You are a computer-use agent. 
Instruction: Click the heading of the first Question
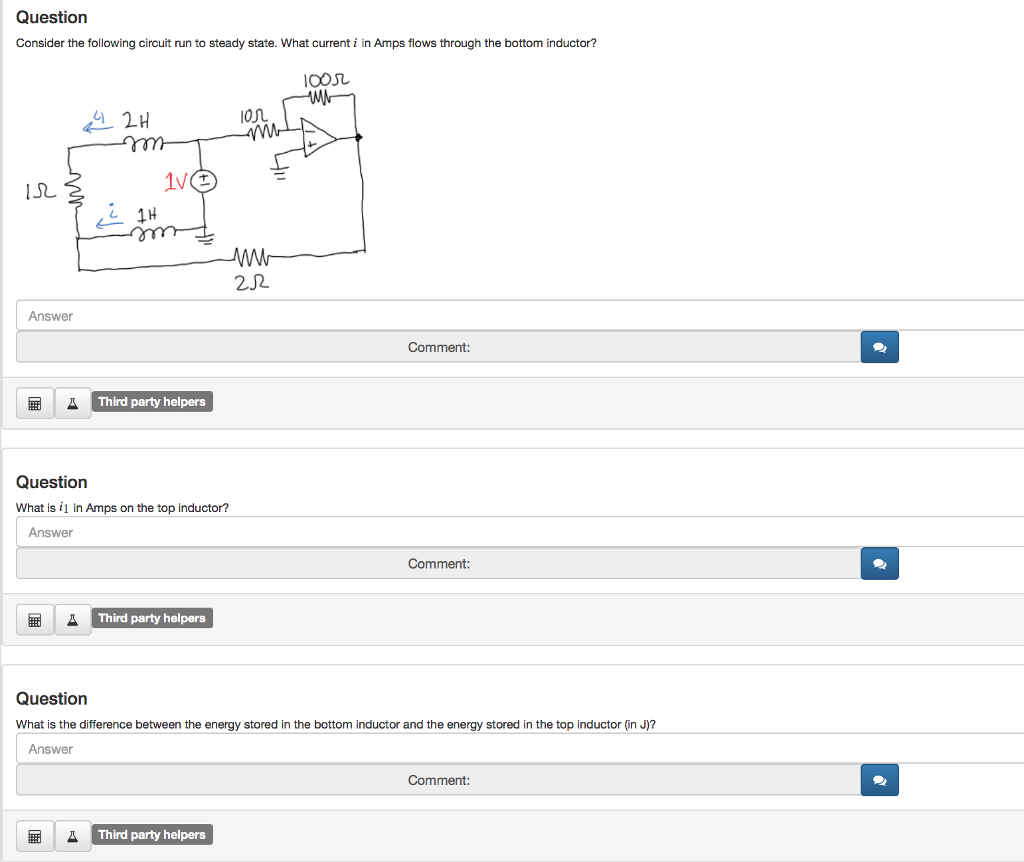click(x=51, y=17)
